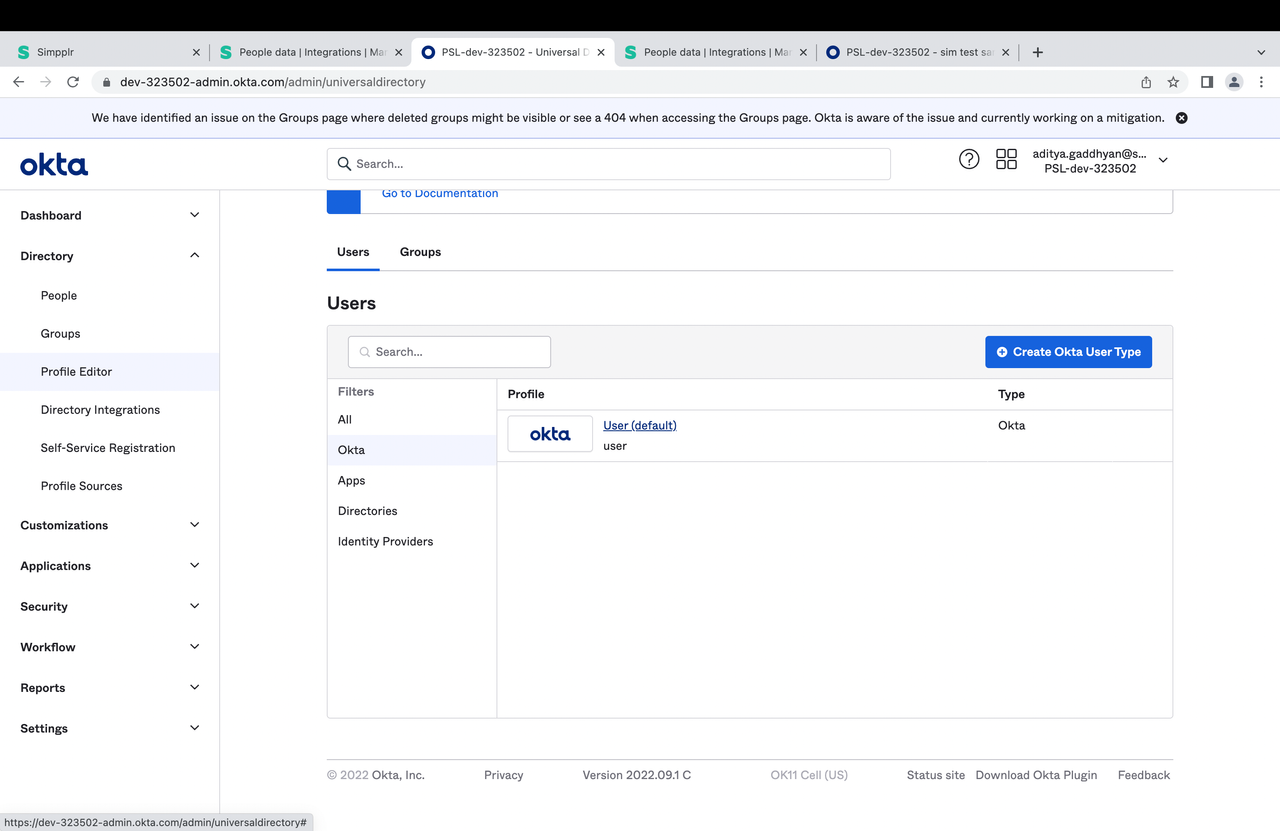Click Create Okta User Type button
Image resolution: width=1280 pixels, height=831 pixels.
[1068, 352]
